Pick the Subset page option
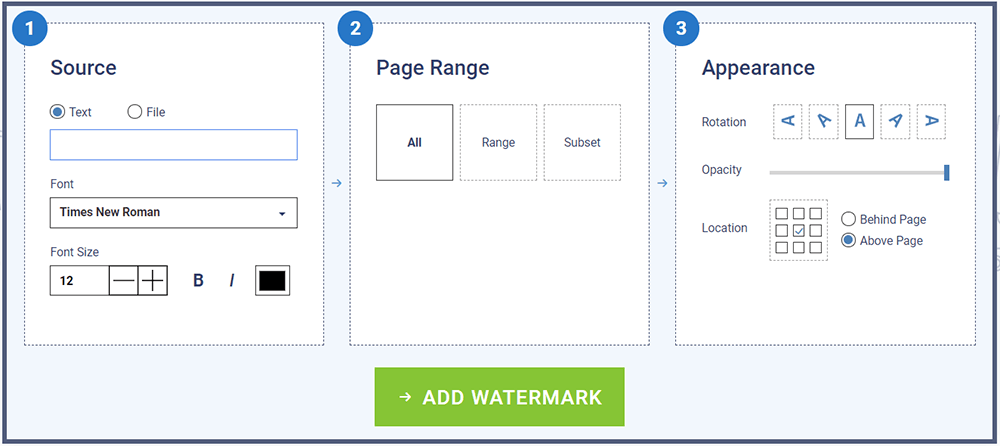 click(582, 143)
